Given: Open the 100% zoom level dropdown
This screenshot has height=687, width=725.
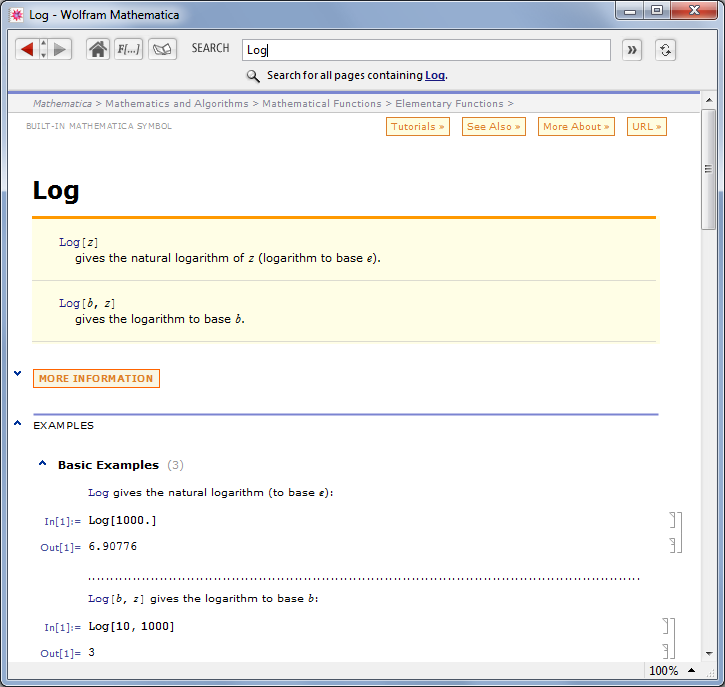Looking at the screenshot, I should [669, 670].
